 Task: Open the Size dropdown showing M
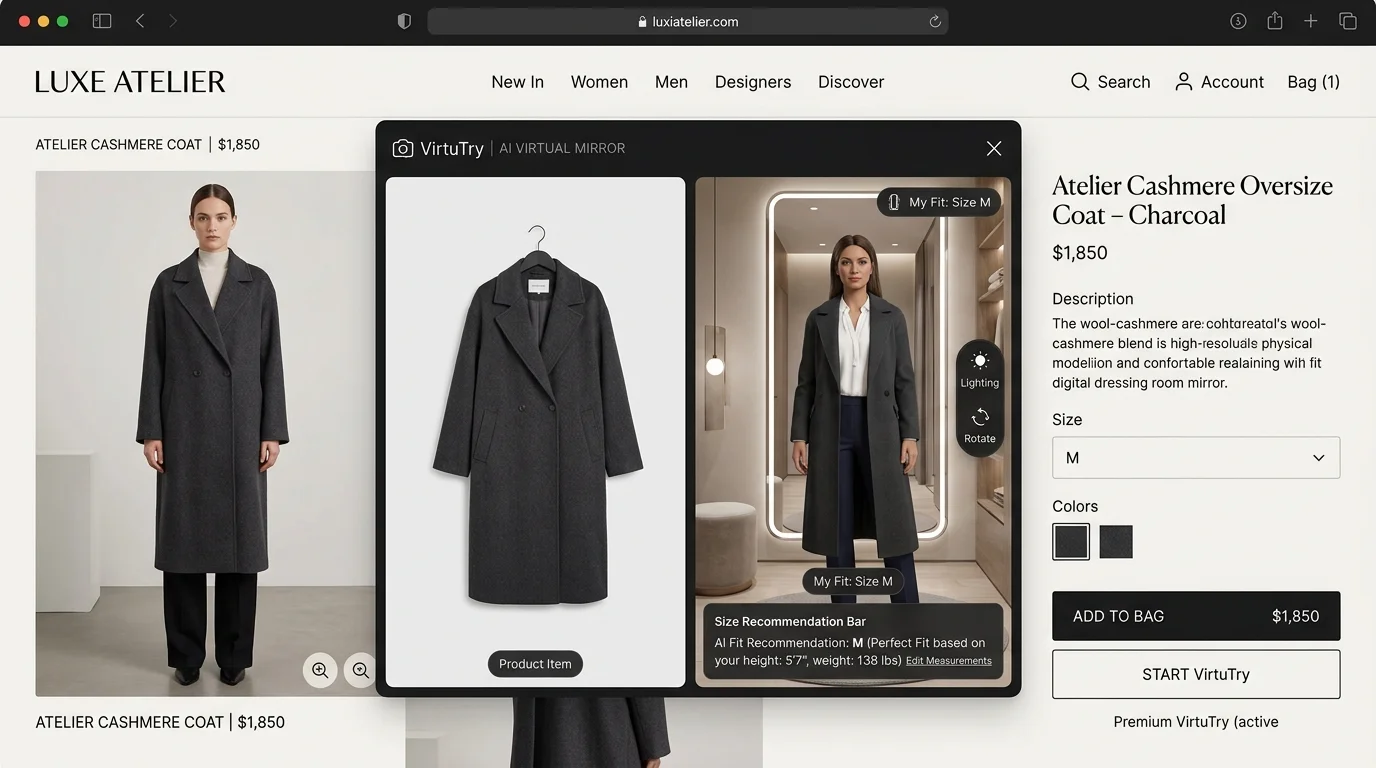(1196, 458)
